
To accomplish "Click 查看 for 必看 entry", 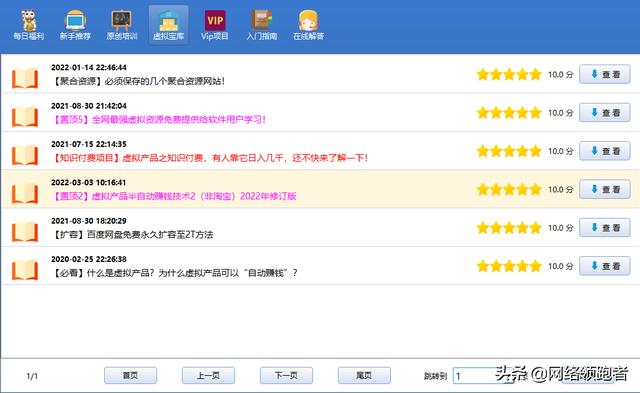I will [605, 266].
